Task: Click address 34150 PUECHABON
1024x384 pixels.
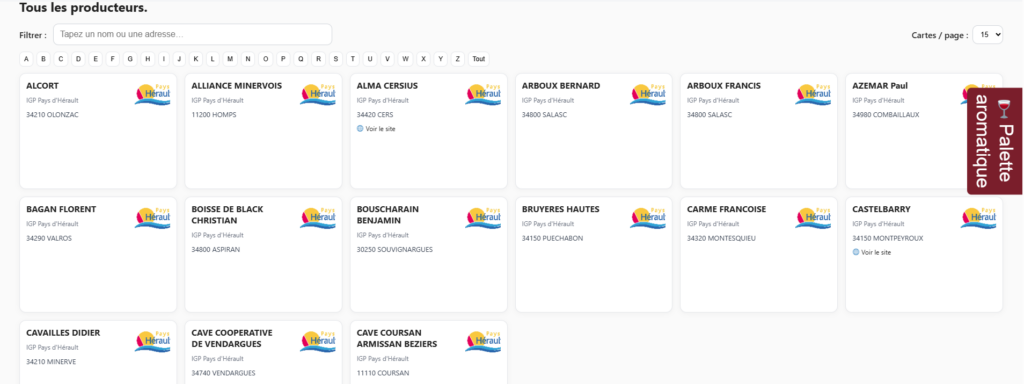Action: [x=552, y=238]
